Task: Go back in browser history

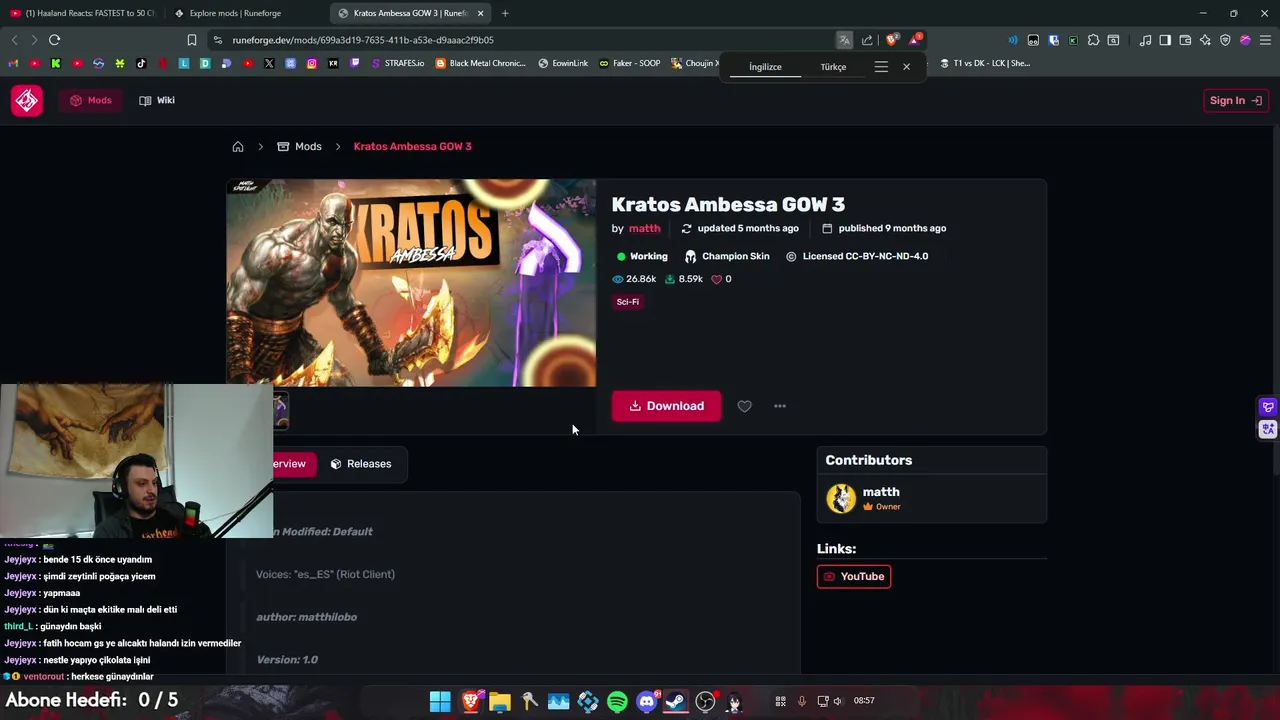Action: (x=14, y=40)
